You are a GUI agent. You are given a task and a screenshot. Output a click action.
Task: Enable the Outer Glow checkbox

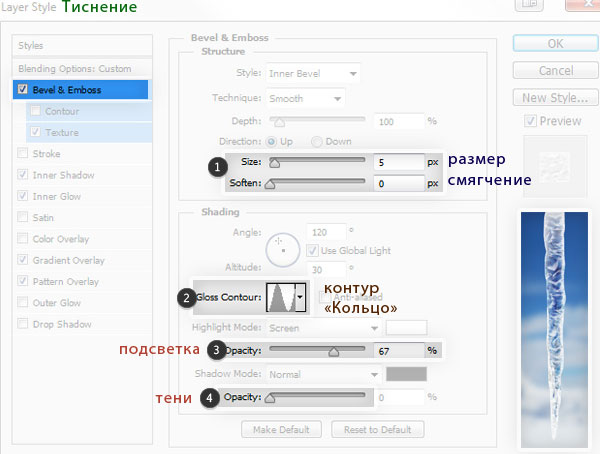click(23, 302)
